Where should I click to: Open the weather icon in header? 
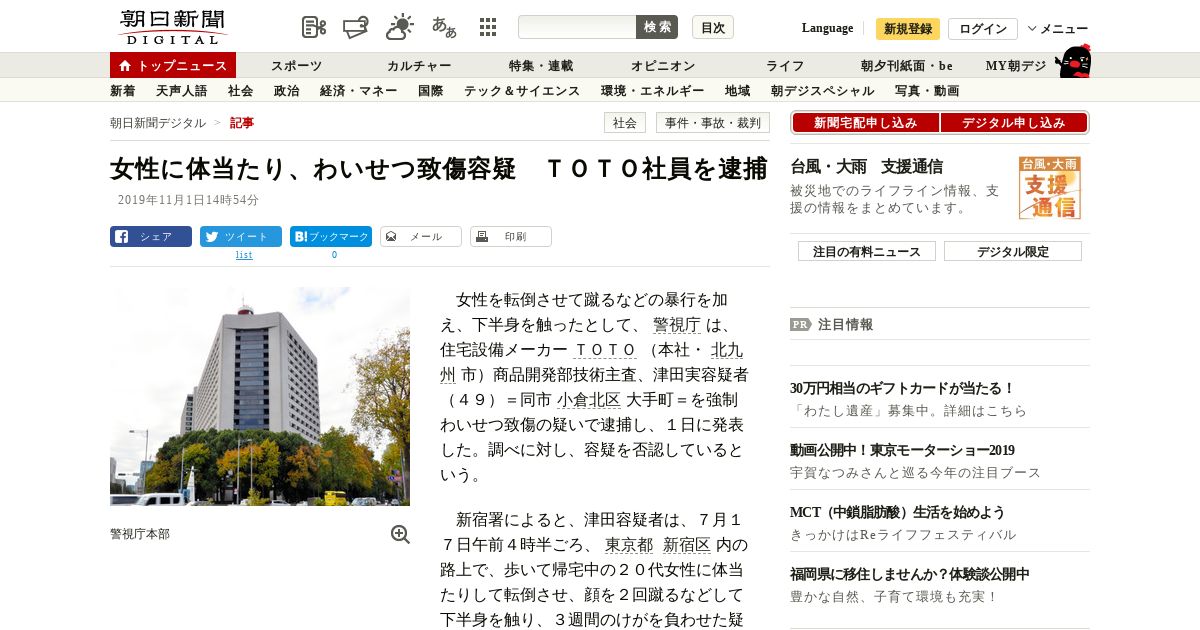coord(400,27)
